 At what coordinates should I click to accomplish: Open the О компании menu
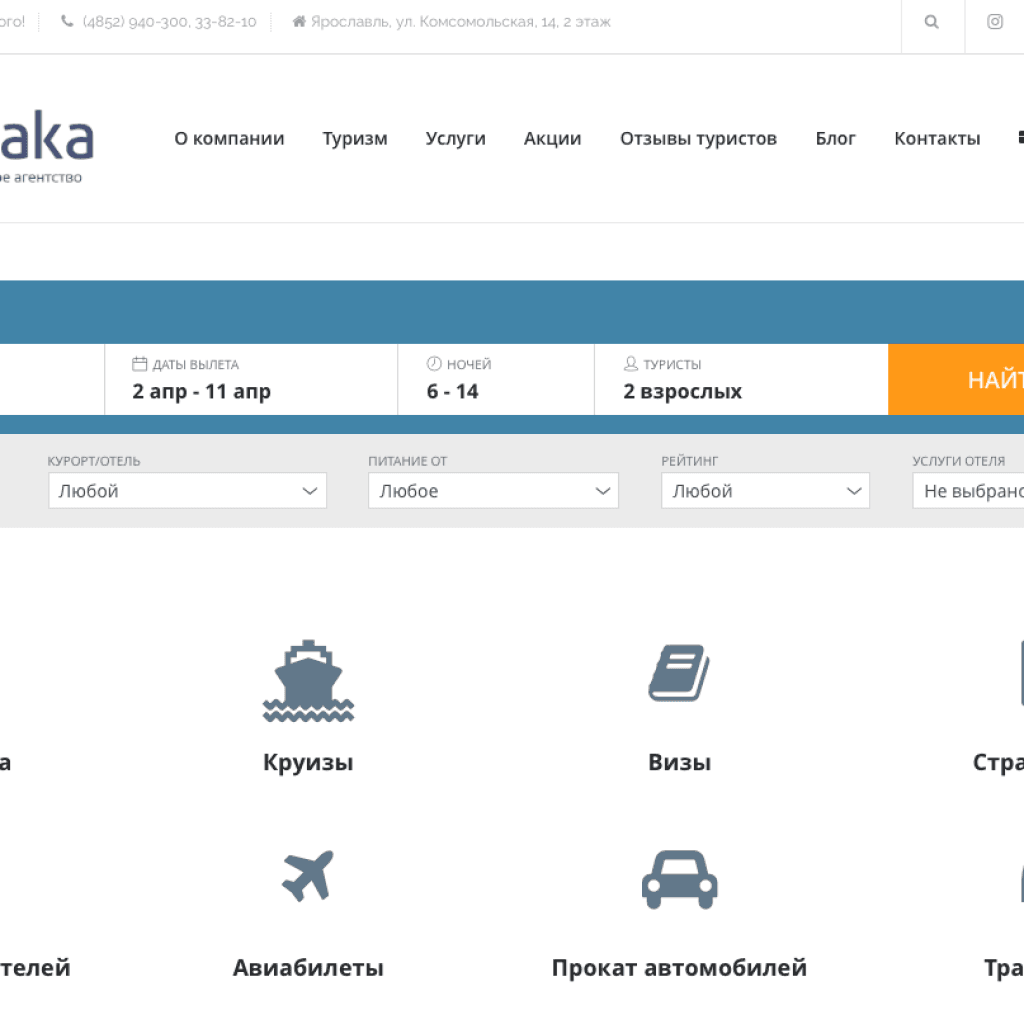pyautogui.click(x=229, y=139)
